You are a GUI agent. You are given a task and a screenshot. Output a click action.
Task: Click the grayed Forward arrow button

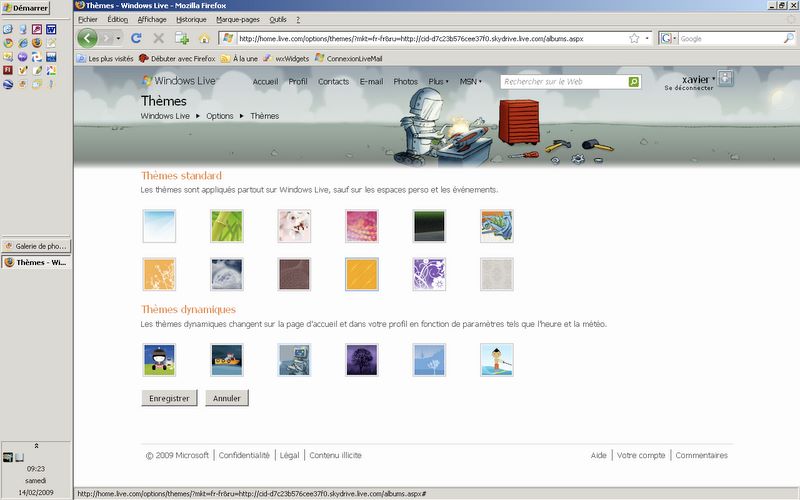coord(106,38)
